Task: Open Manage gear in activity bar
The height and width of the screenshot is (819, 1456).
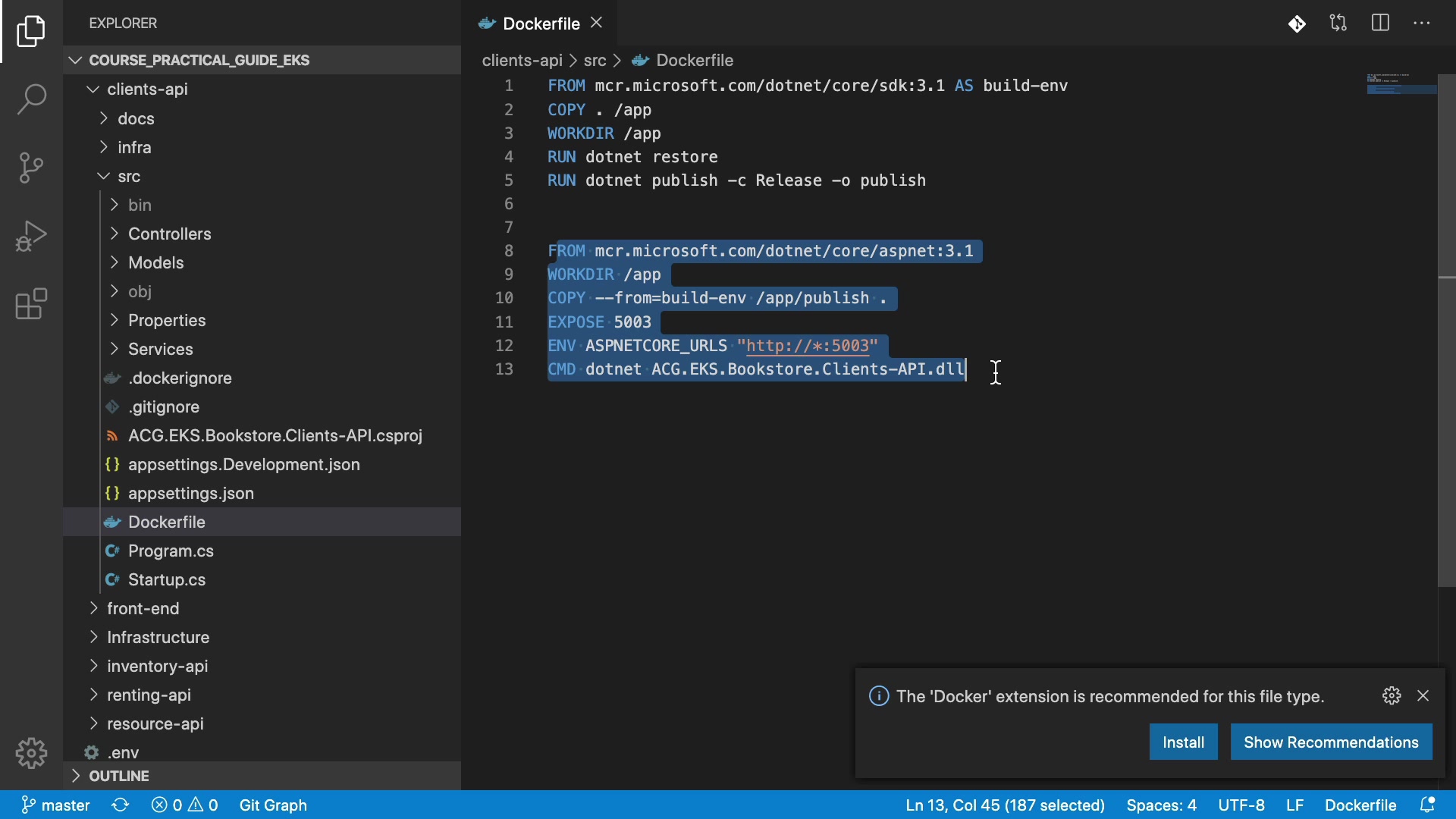Action: click(x=31, y=753)
